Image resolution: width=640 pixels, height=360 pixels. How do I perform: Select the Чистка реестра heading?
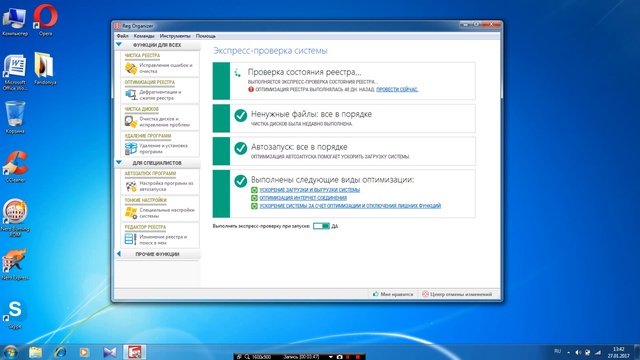pyautogui.click(x=142, y=56)
